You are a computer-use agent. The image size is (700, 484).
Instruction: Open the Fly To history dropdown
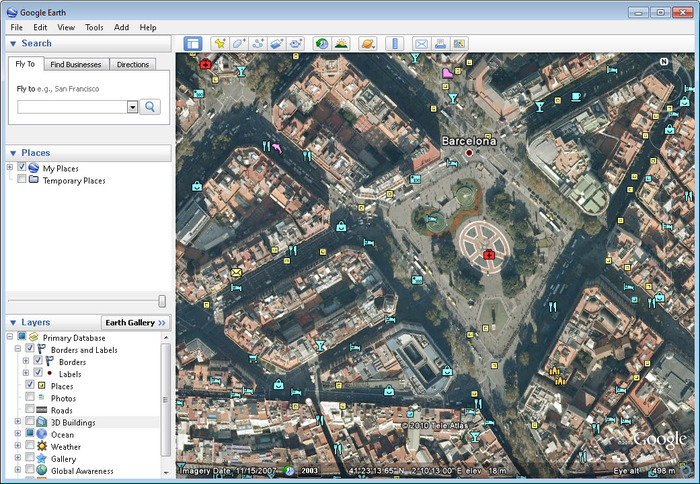coord(132,107)
